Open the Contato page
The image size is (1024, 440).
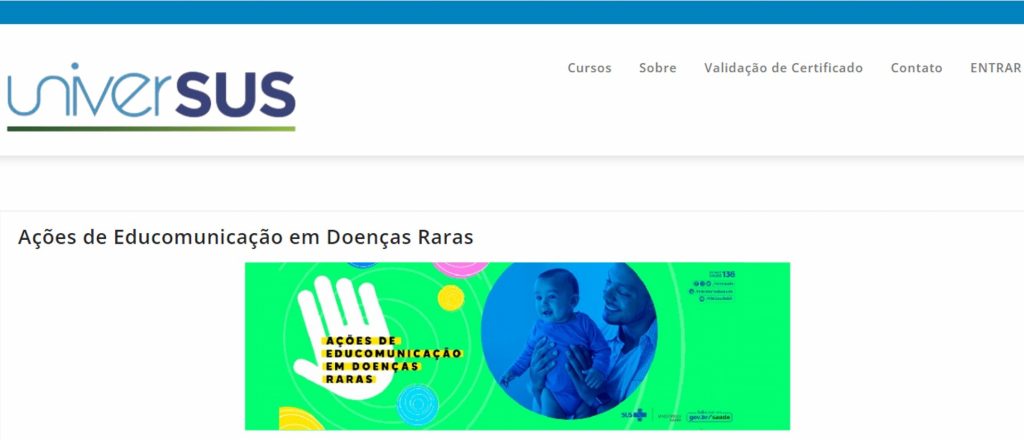(x=916, y=68)
